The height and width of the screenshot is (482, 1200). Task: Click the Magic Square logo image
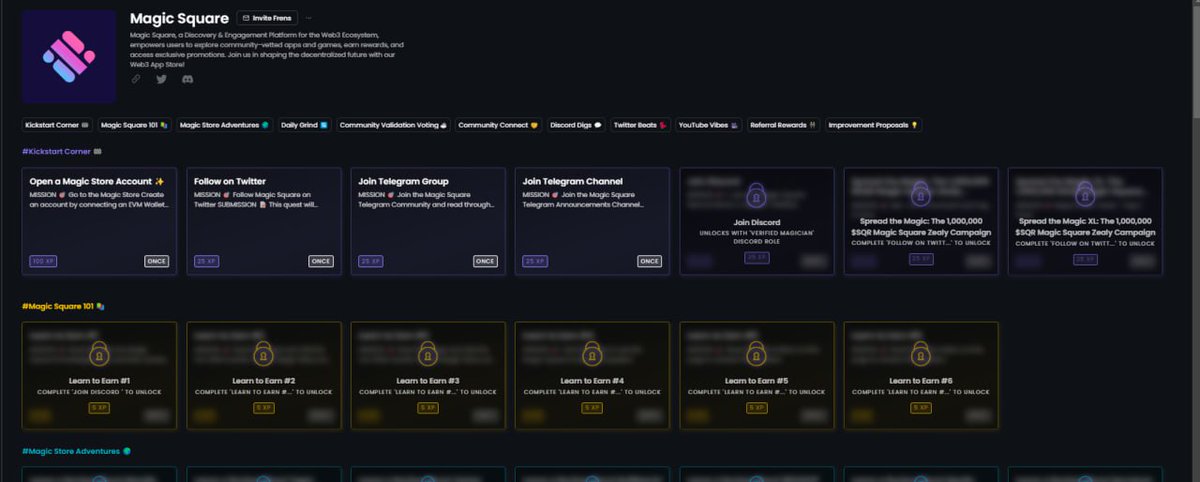click(x=69, y=57)
